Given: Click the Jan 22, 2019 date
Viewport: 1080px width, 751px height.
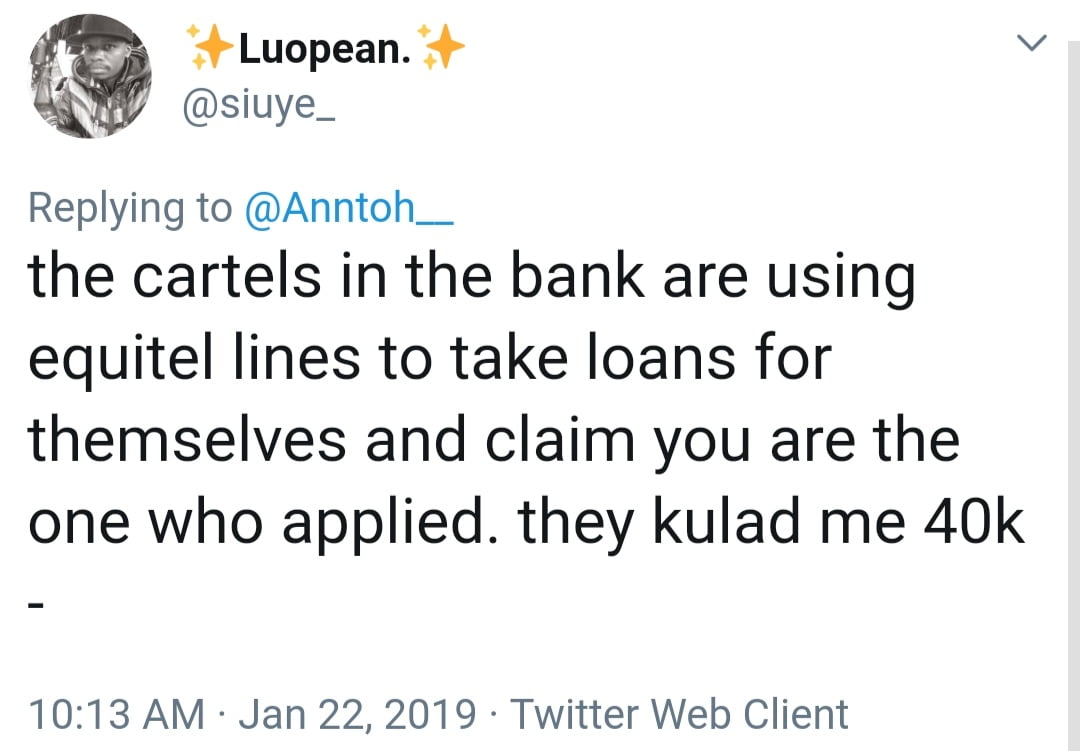Looking at the screenshot, I should point(357,714).
